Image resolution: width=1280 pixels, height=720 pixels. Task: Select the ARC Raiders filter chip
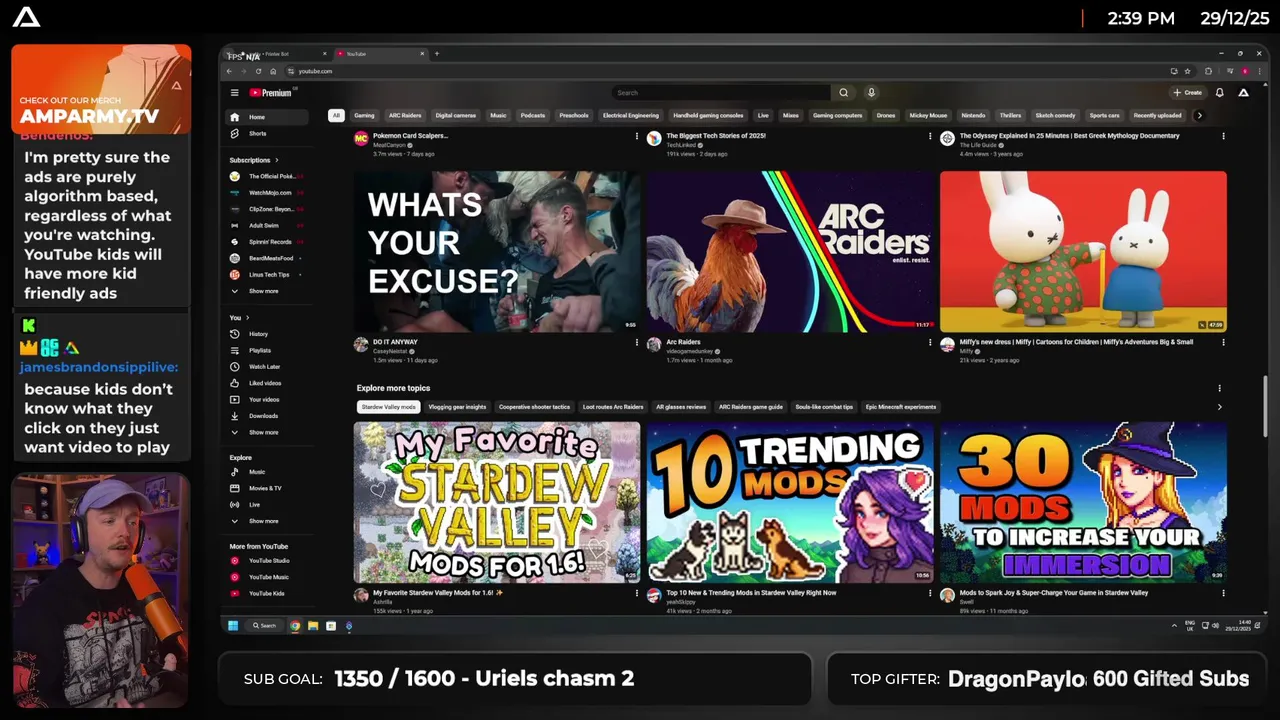pyautogui.click(x=405, y=115)
